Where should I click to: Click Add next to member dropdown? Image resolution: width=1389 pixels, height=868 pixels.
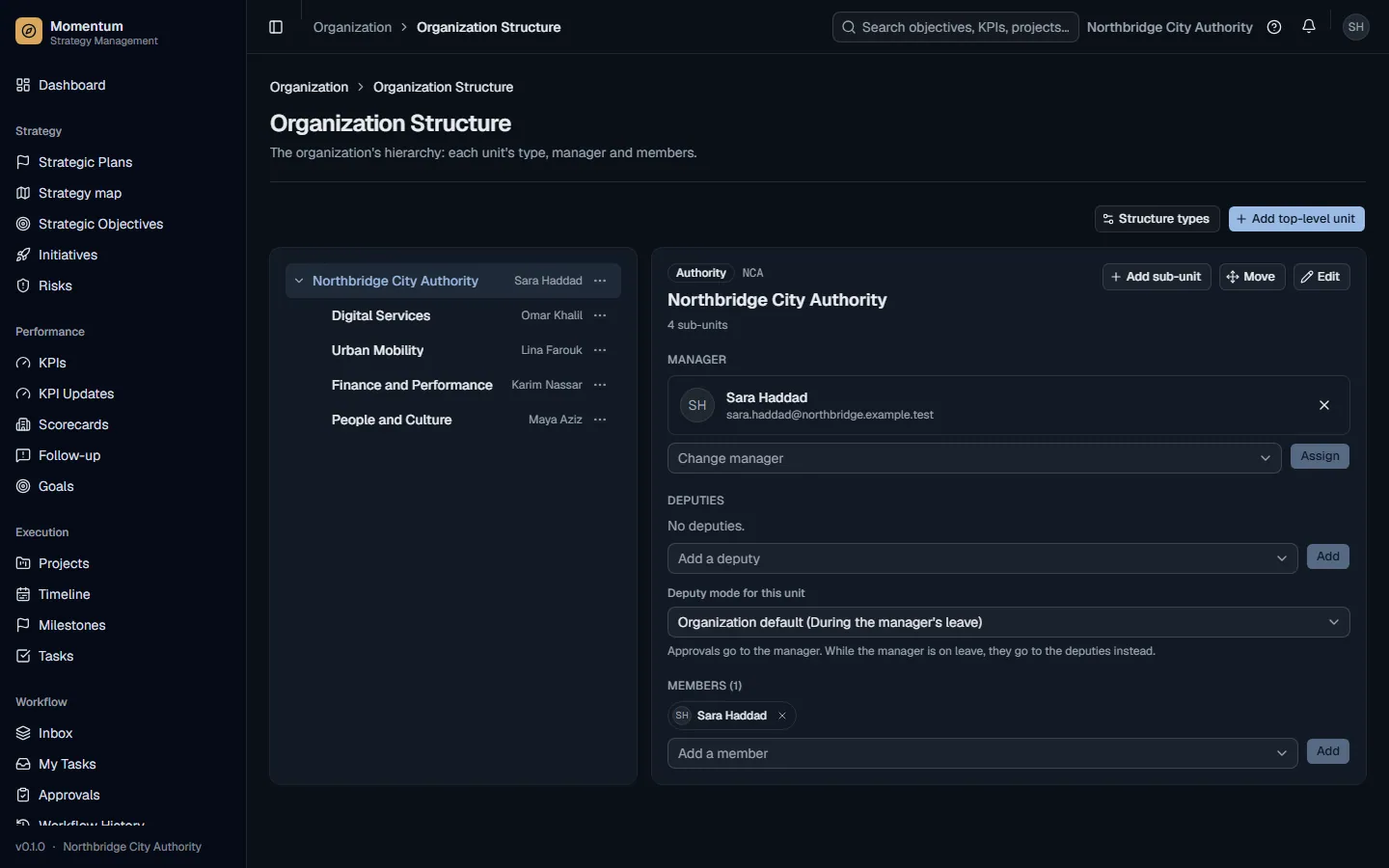pyautogui.click(x=1327, y=751)
